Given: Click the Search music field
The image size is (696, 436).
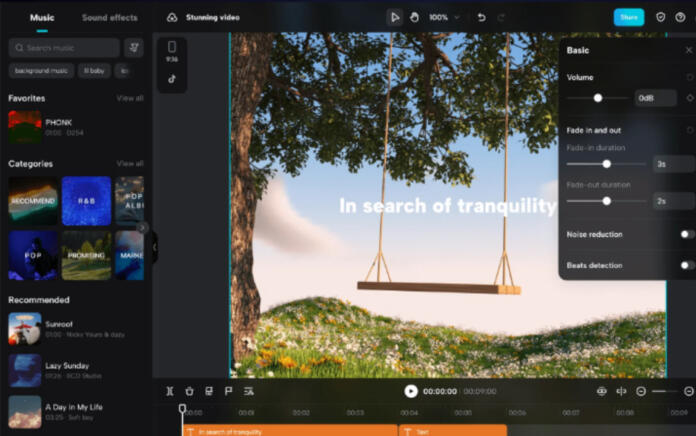Looking at the screenshot, I should click(x=64, y=48).
